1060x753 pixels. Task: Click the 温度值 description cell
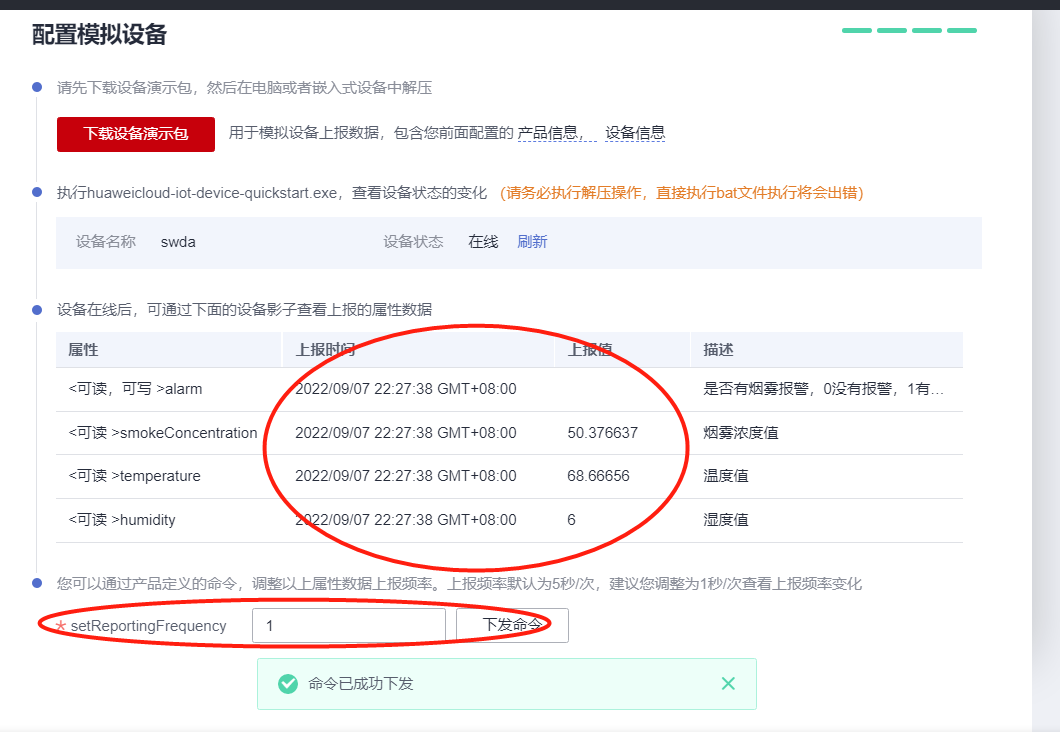pos(725,477)
